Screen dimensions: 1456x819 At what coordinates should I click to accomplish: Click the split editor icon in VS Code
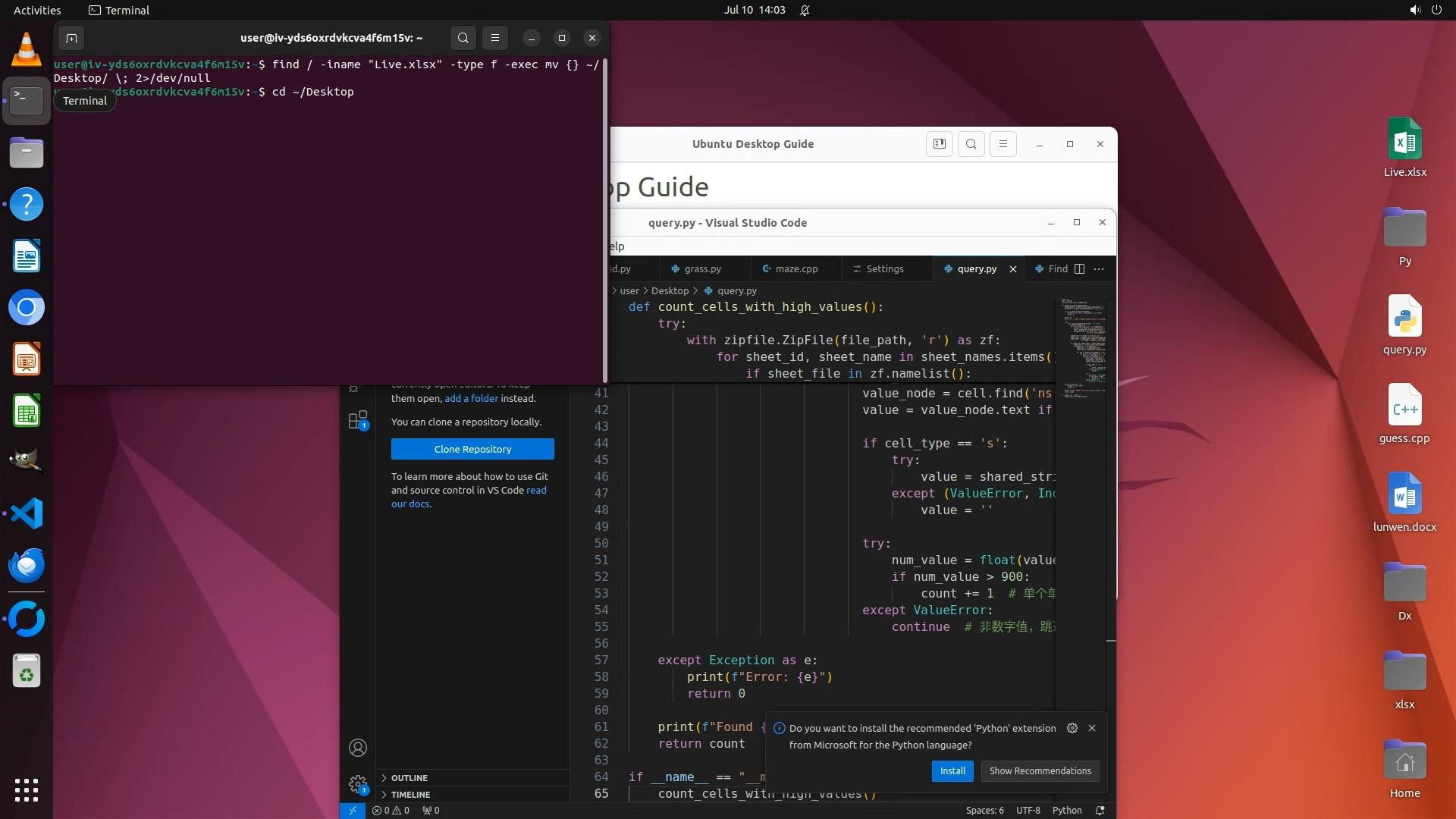1079,268
